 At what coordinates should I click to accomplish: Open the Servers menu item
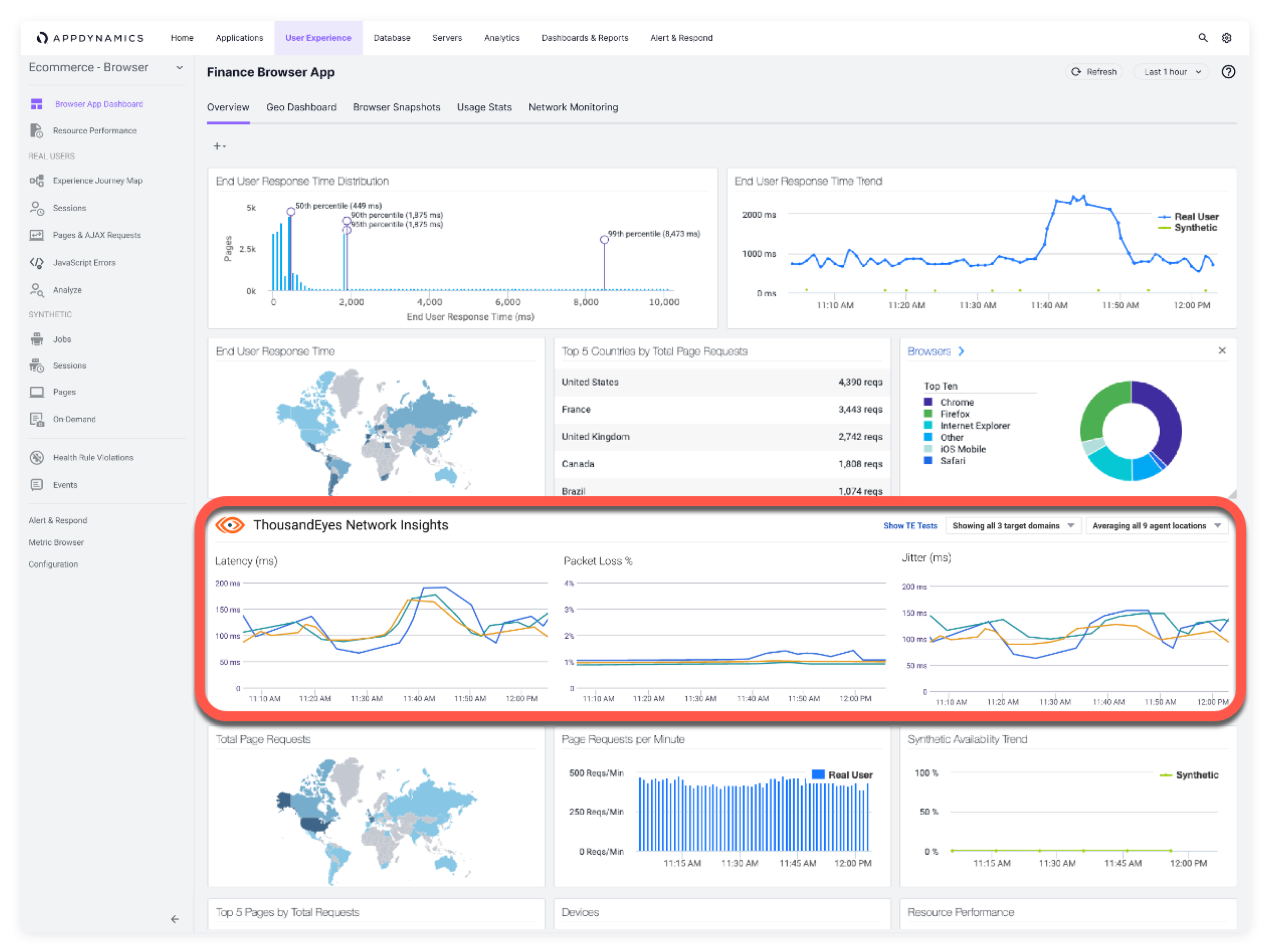pos(447,38)
